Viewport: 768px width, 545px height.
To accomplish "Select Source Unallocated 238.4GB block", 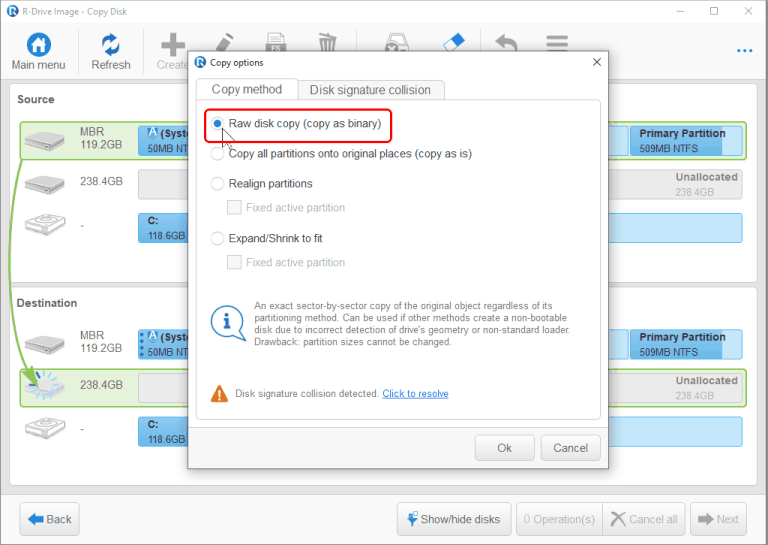I will click(x=675, y=184).
